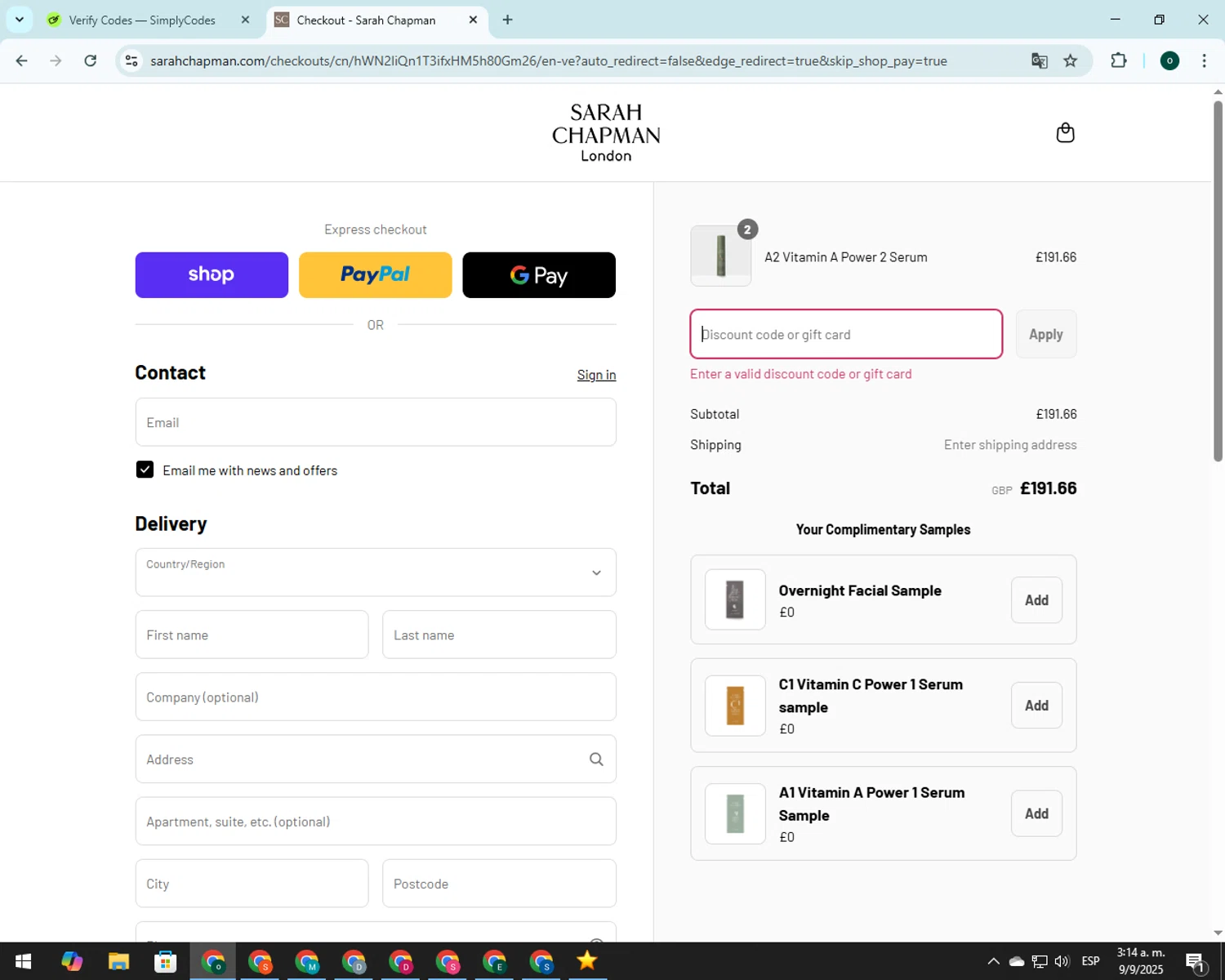Open the shopping bag cart icon
The image size is (1225, 980).
pyautogui.click(x=1065, y=132)
